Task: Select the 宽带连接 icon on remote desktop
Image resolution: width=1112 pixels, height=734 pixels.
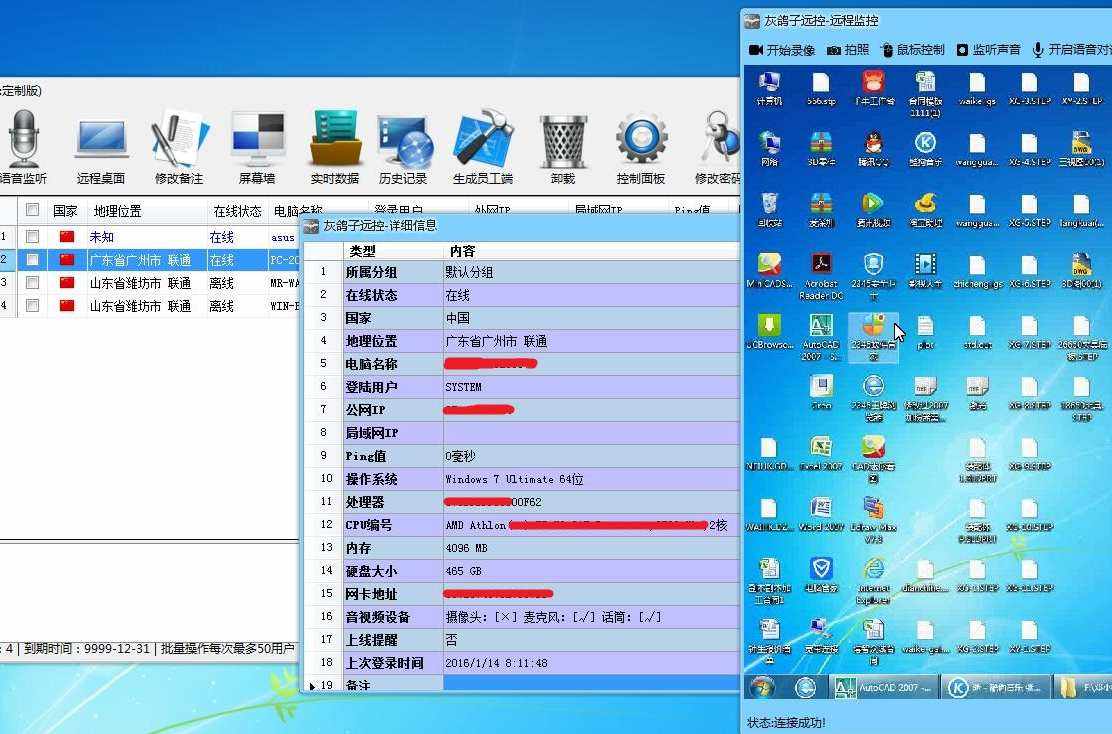Action: pos(821,636)
